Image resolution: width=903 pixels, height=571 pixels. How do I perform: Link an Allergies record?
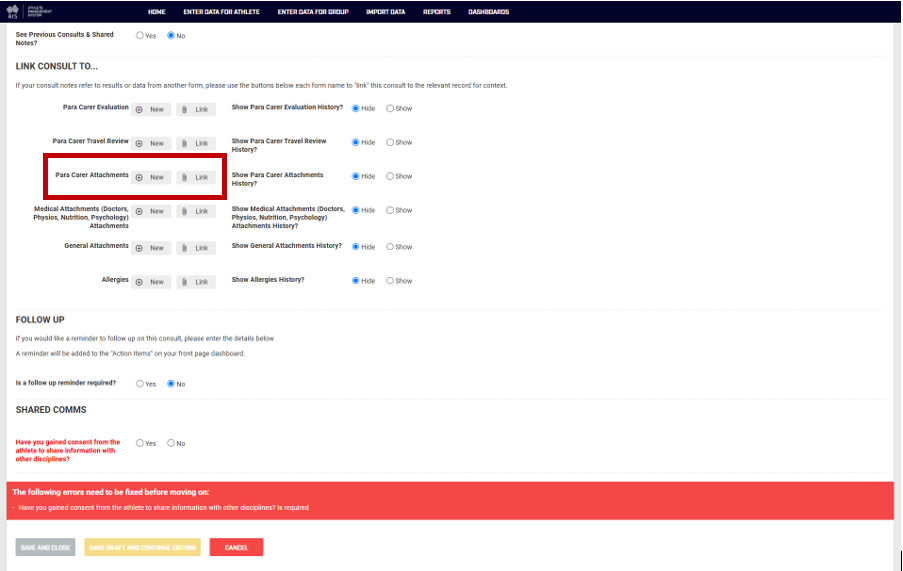[196, 282]
